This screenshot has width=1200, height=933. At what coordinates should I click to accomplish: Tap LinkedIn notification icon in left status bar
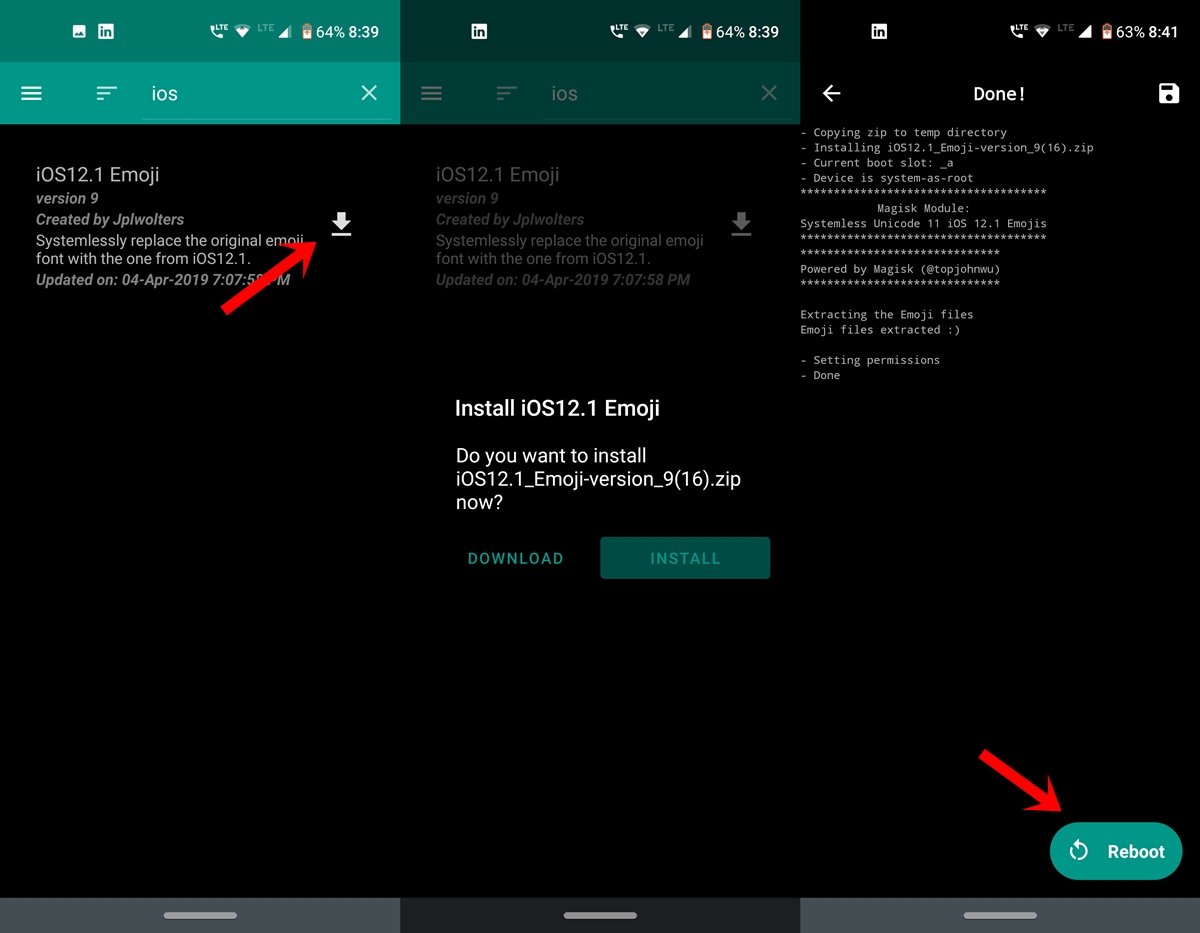[x=106, y=32]
